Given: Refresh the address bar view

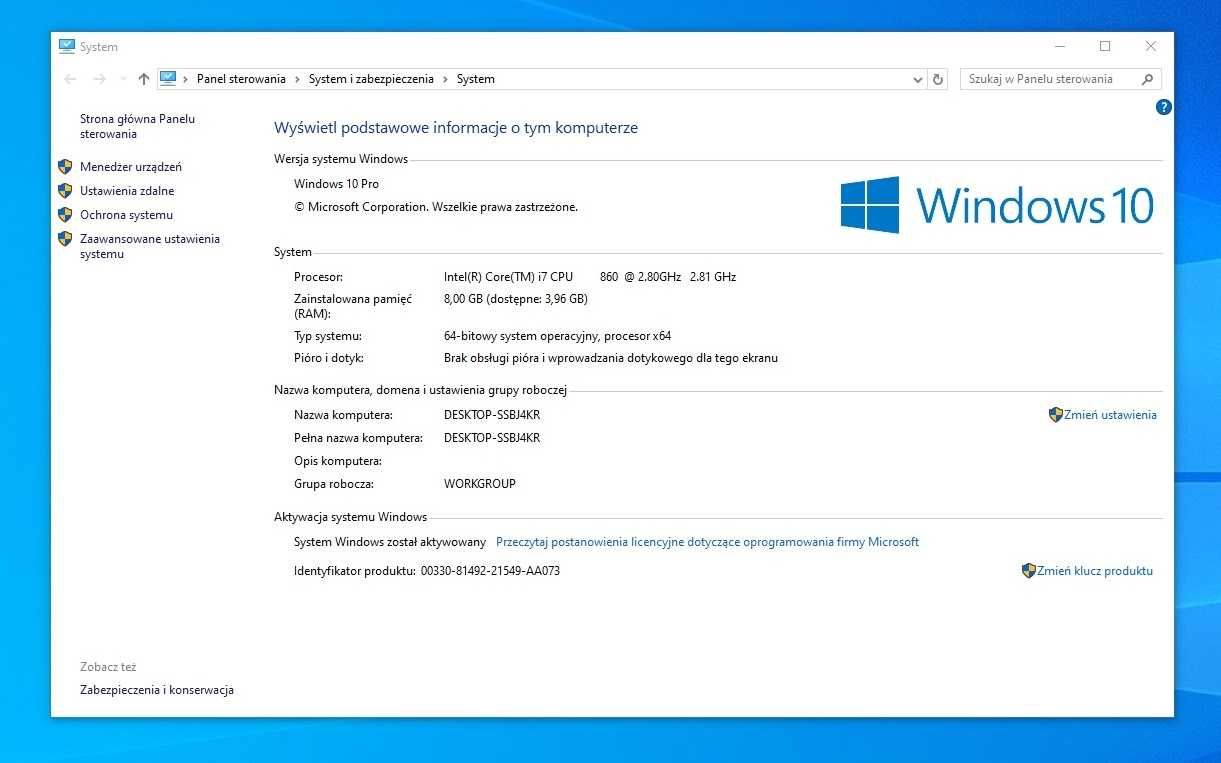Looking at the screenshot, I should click(938, 79).
